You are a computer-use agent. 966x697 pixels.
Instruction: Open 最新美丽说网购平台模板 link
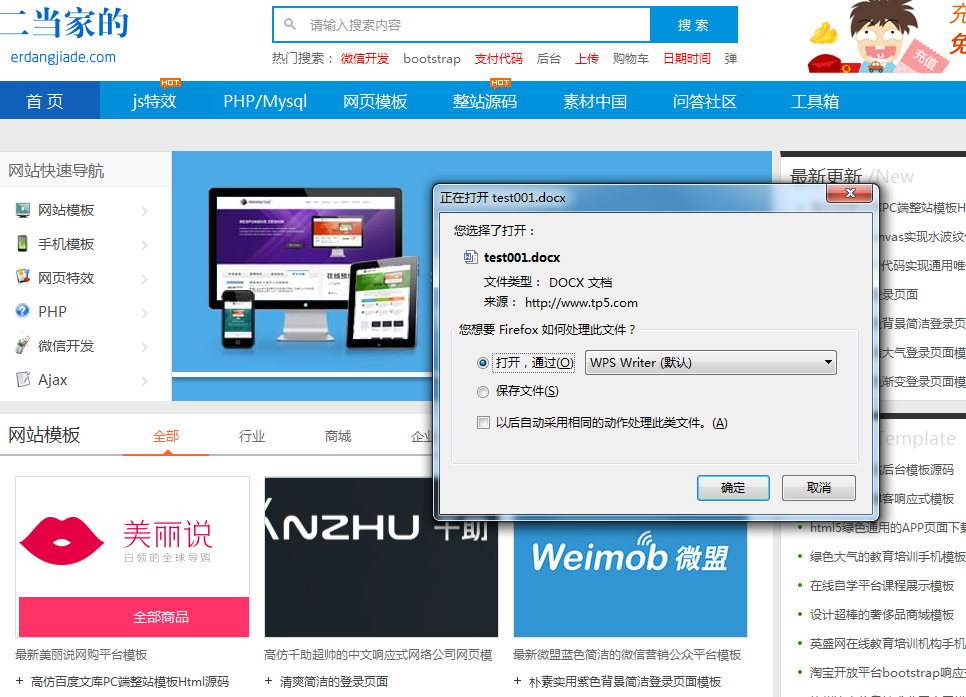pyautogui.click(x=81, y=654)
